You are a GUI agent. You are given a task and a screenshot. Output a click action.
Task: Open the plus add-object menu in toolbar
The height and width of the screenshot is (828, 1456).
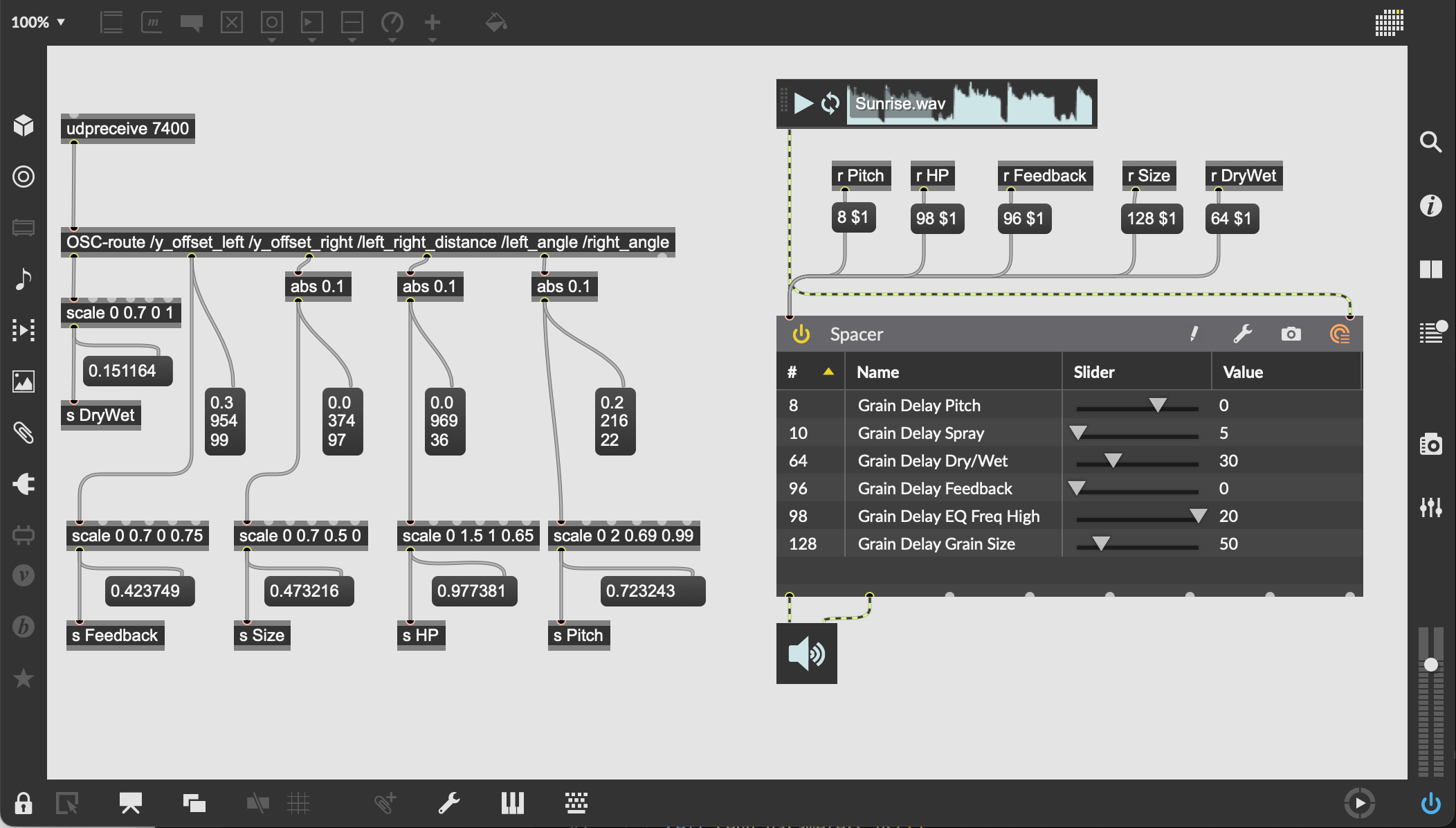coord(433,22)
